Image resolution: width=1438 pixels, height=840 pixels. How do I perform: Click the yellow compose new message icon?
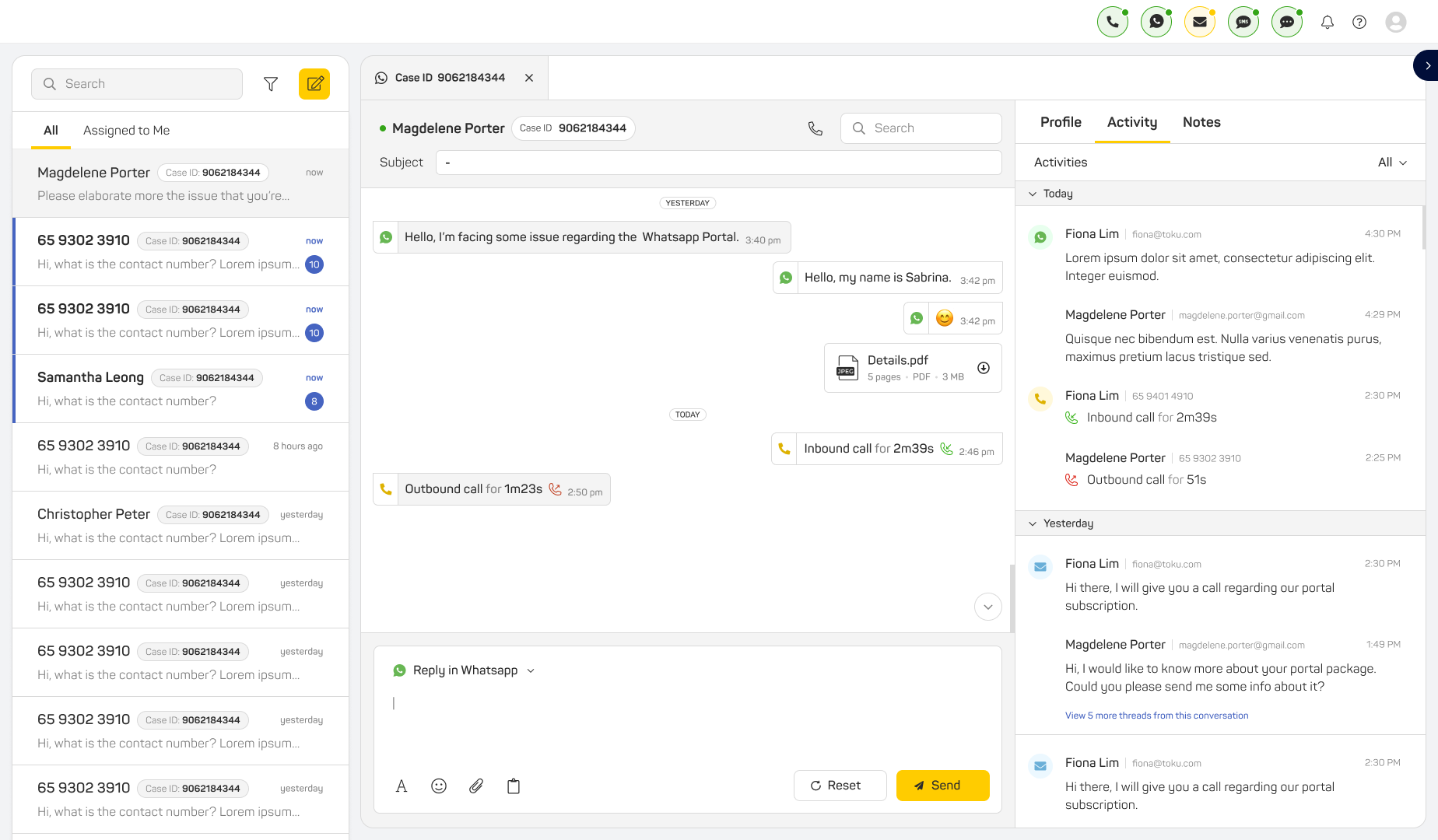pyautogui.click(x=314, y=84)
